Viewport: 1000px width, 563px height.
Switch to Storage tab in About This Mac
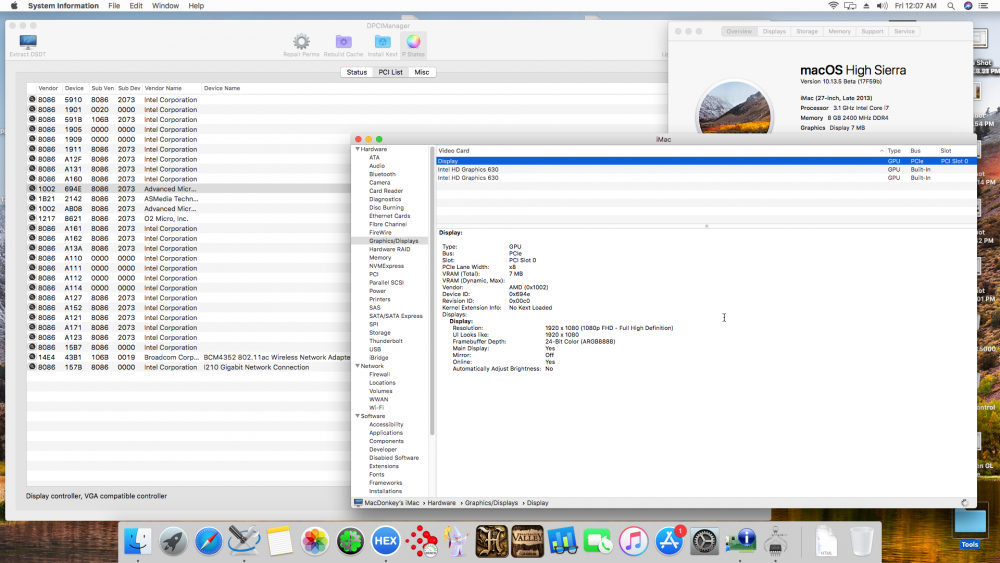click(x=807, y=31)
